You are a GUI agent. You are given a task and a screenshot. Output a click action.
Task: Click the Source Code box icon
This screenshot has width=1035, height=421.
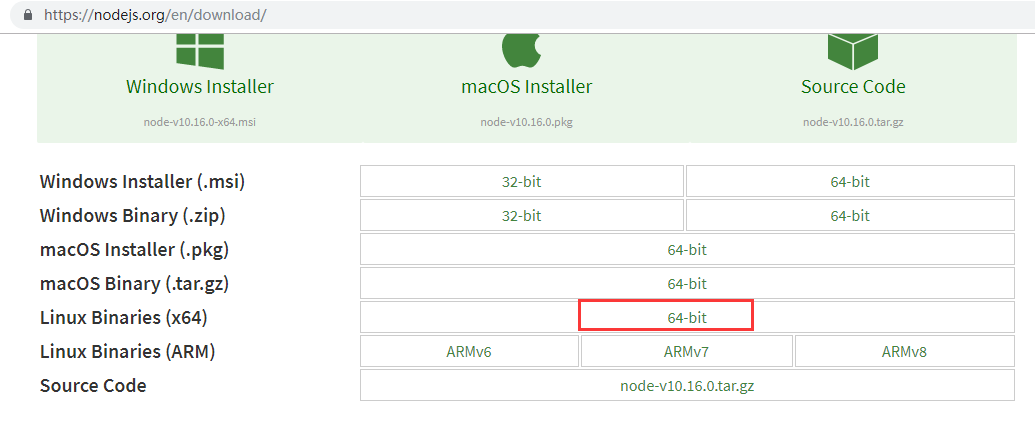click(853, 50)
